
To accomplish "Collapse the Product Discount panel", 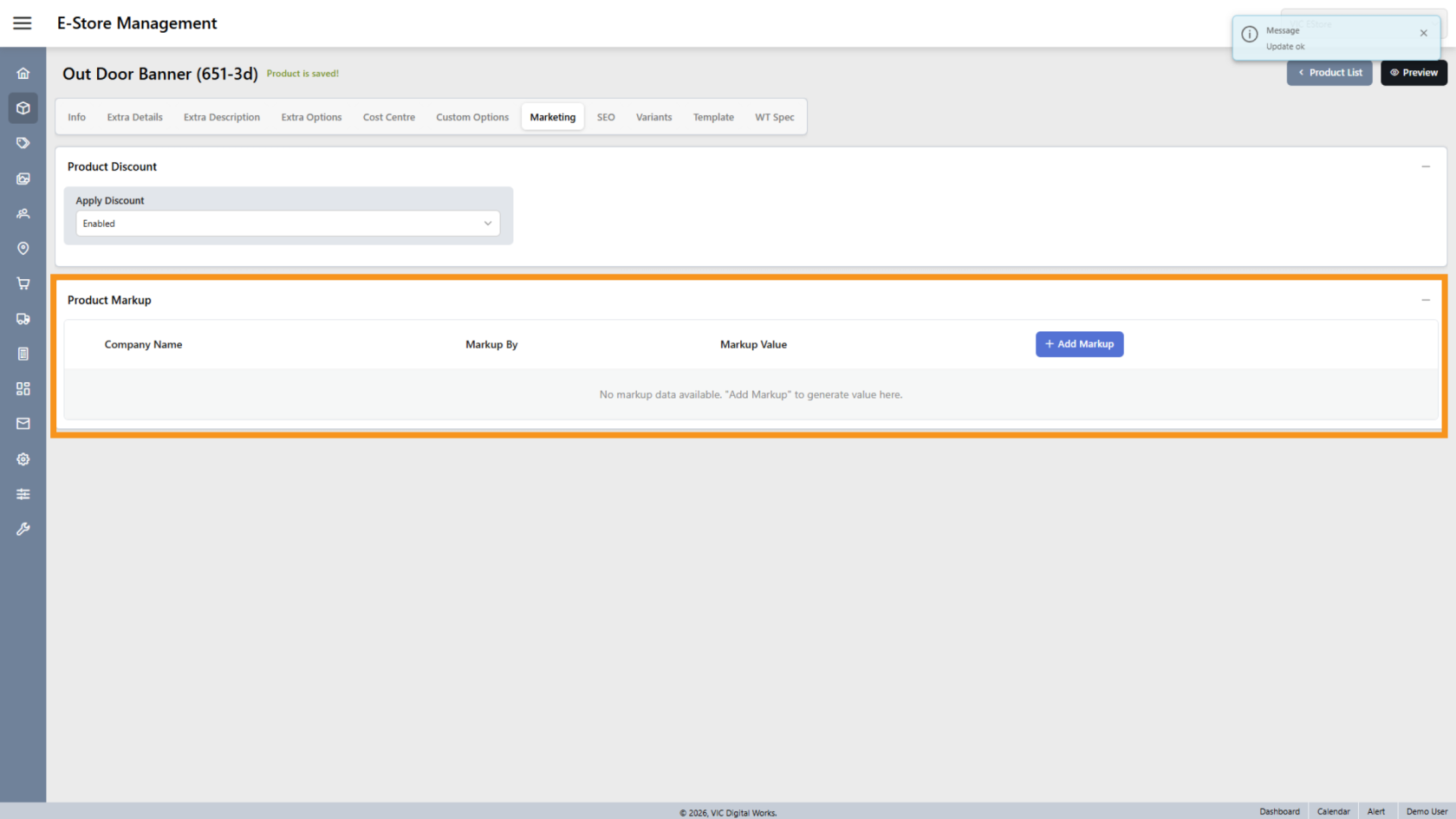I will pos(1426,166).
